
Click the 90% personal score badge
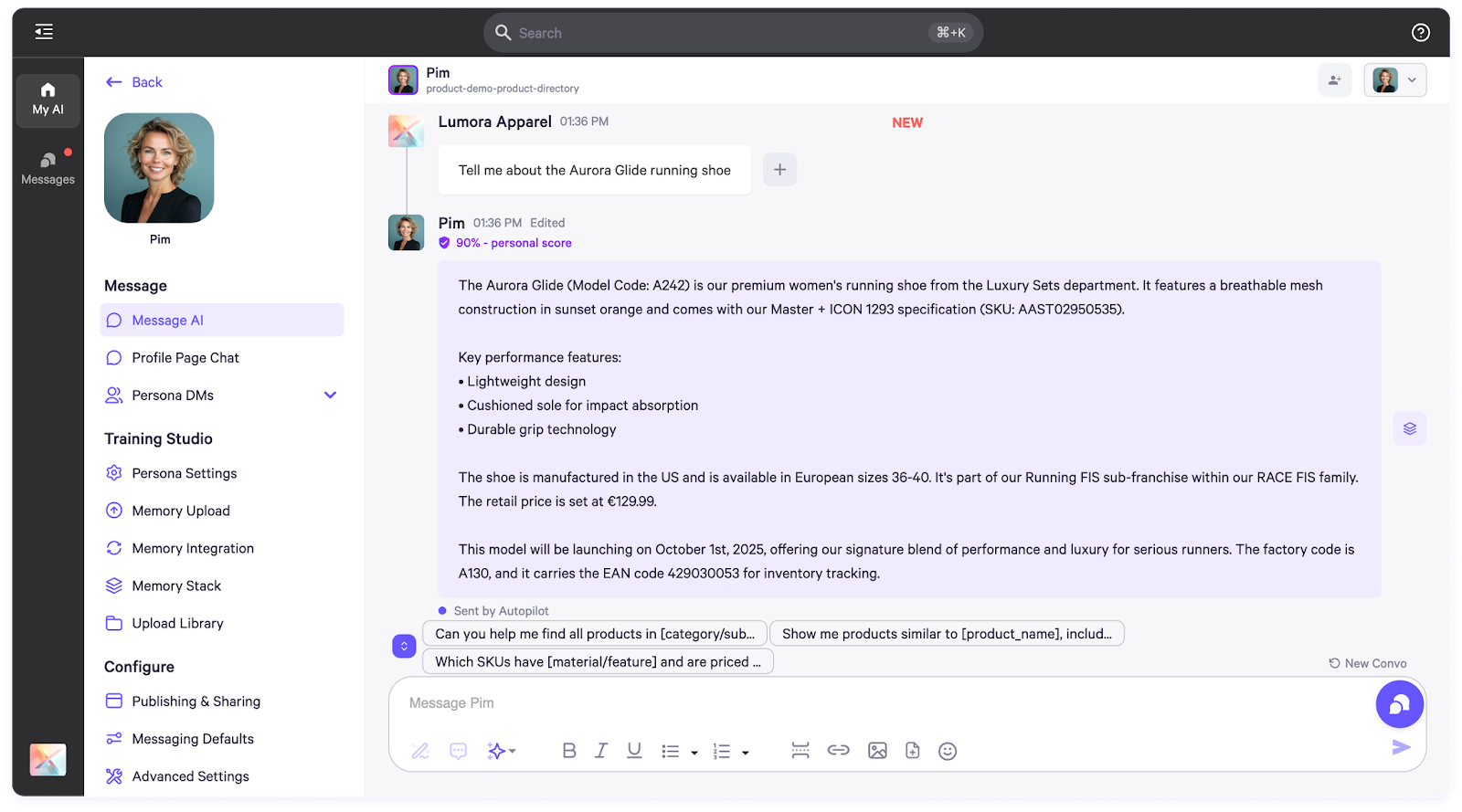point(505,243)
